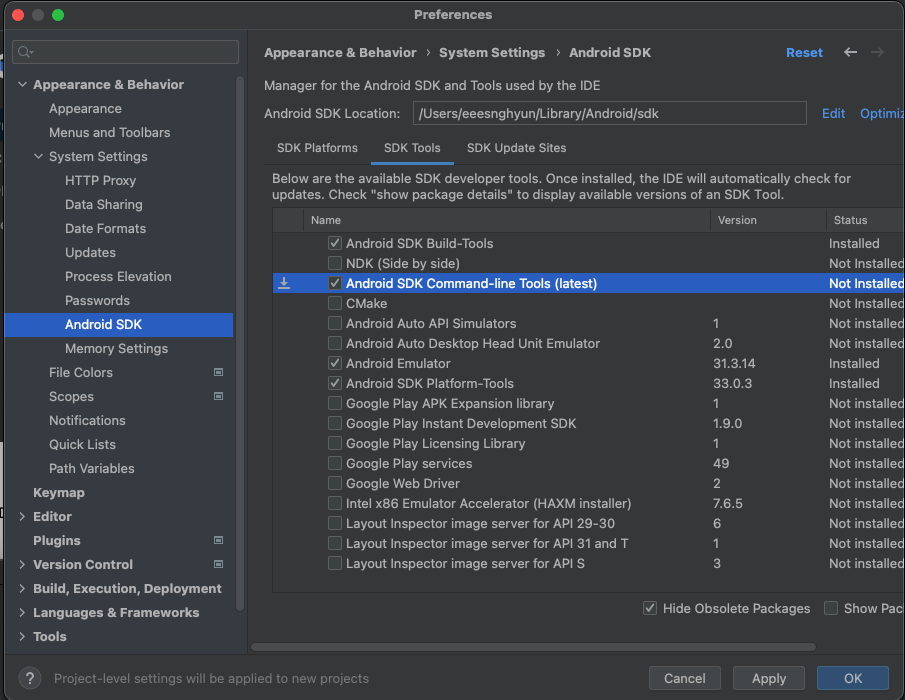This screenshot has width=905, height=700.
Task: Expand Build, Execution, Deployment section
Action: pos(23,589)
